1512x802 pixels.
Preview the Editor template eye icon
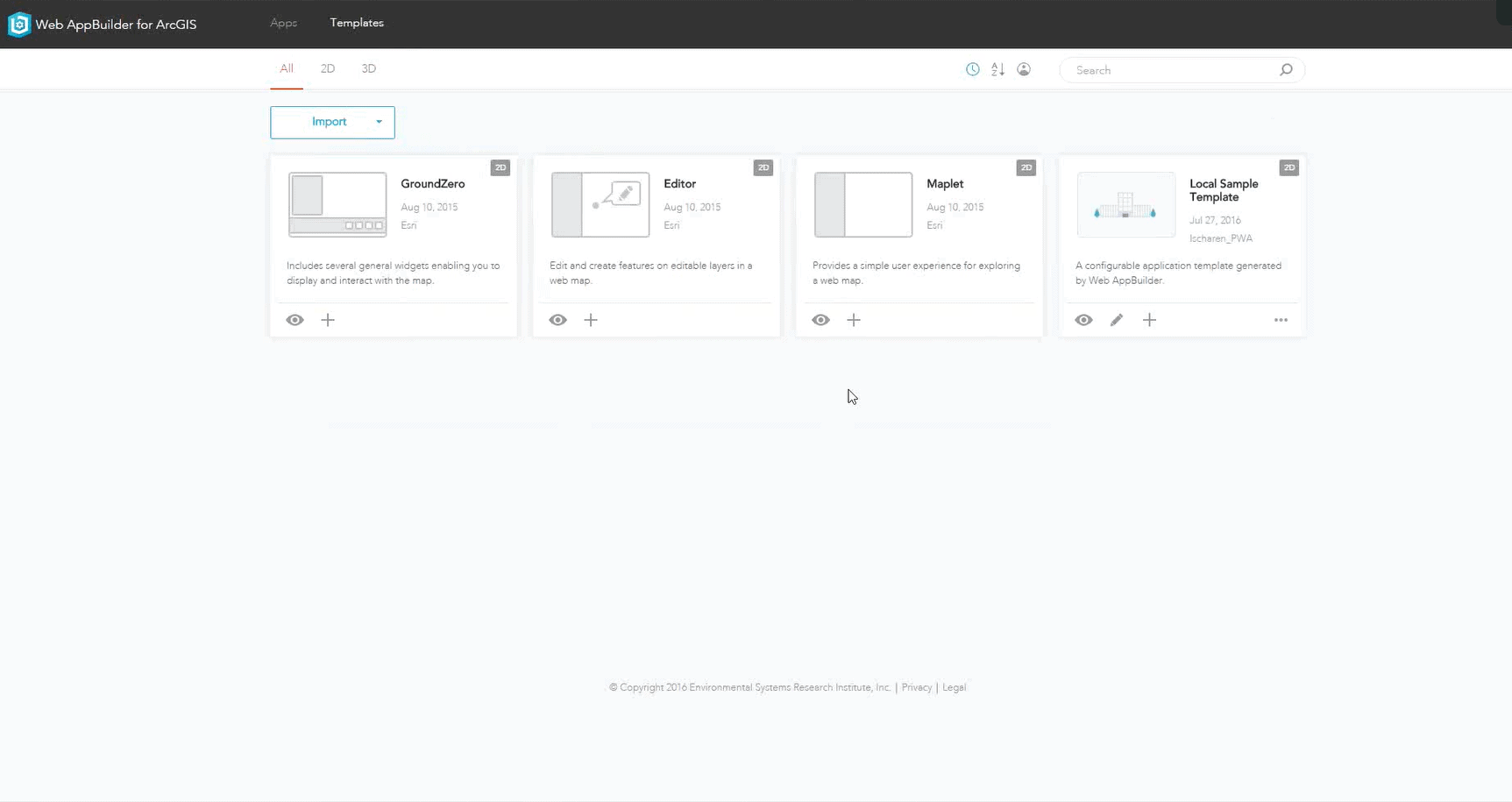(x=558, y=320)
